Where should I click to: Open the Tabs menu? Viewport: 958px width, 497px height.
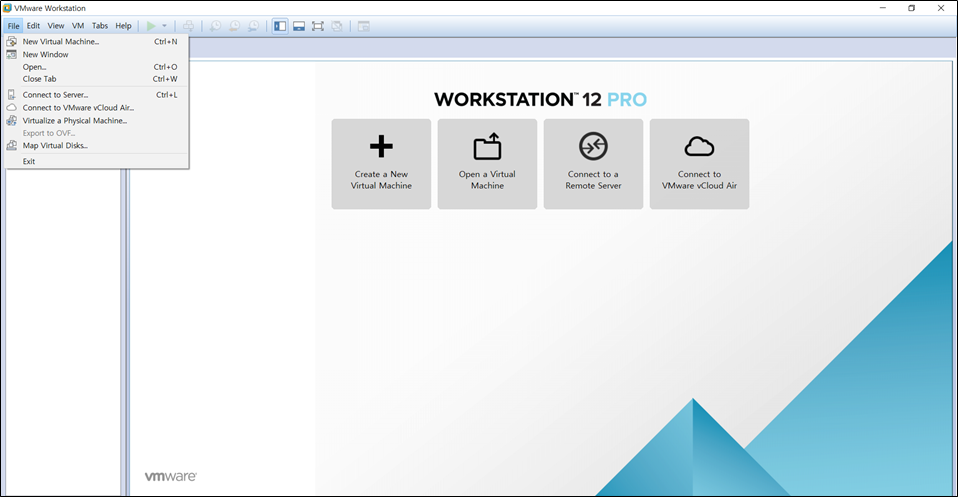tap(100, 26)
